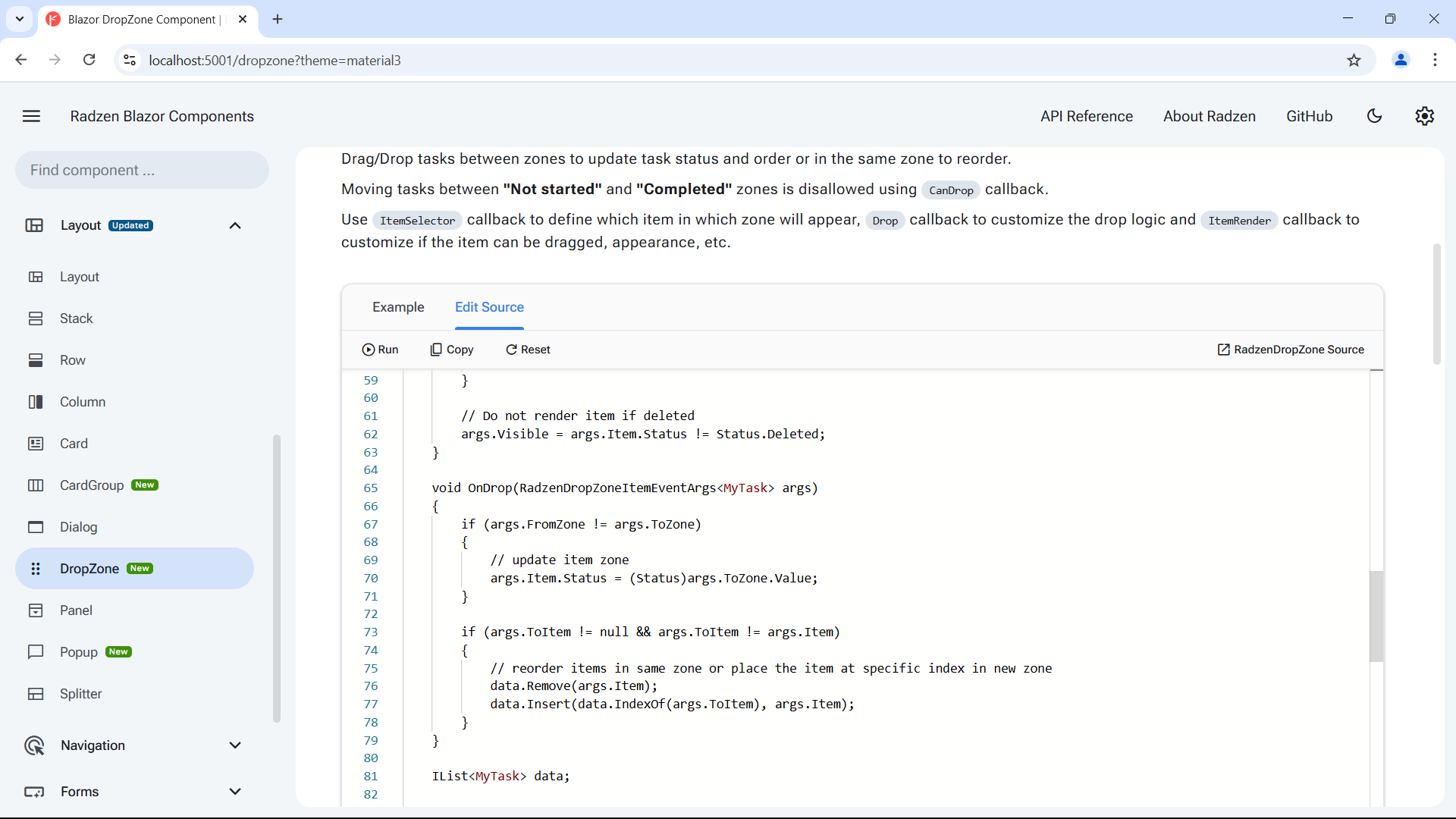Click the Splitter item icon

[36, 694]
